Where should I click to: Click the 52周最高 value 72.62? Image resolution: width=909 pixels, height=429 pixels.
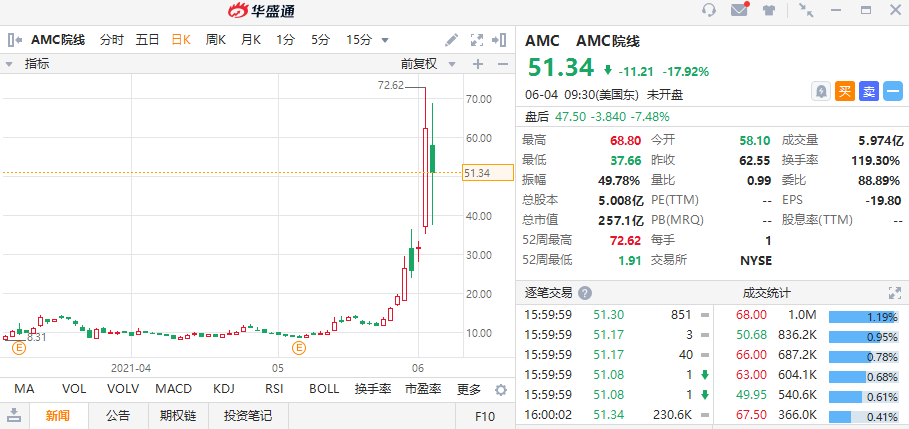click(x=626, y=241)
